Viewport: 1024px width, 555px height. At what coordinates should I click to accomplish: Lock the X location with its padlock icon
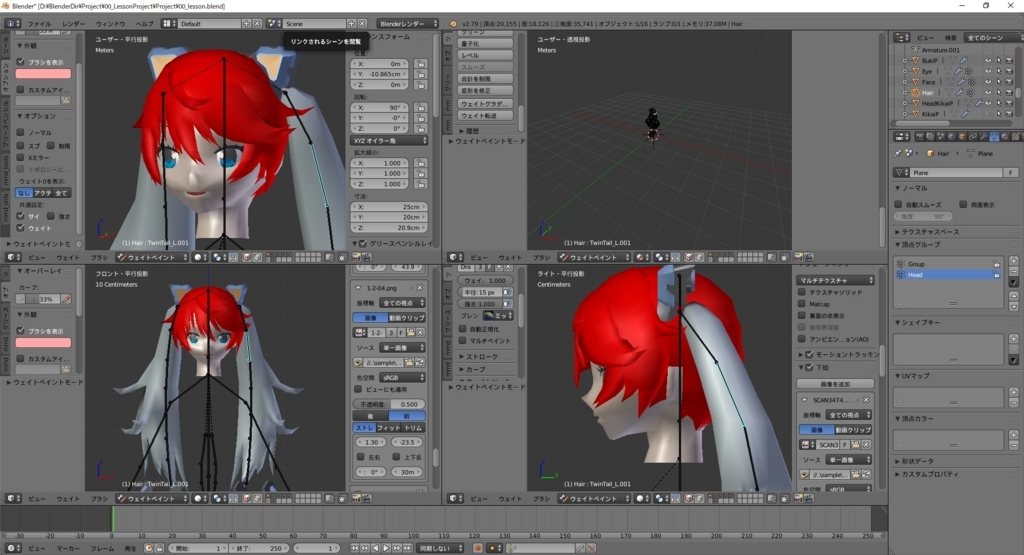pyautogui.click(x=421, y=64)
